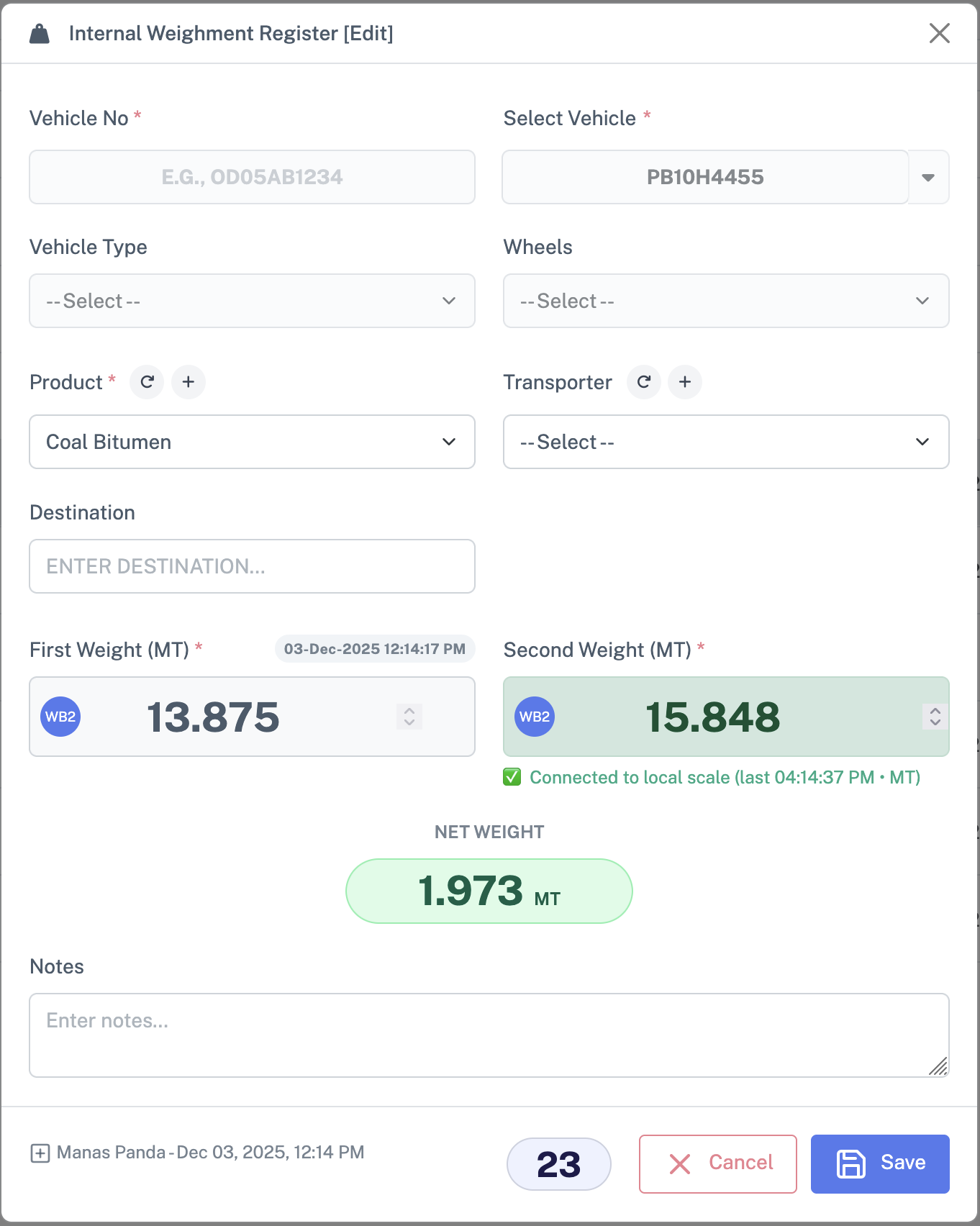The height and width of the screenshot is (1226, 980).
Task: Click the add new Product plus icon
Action: tap(189, 382)
